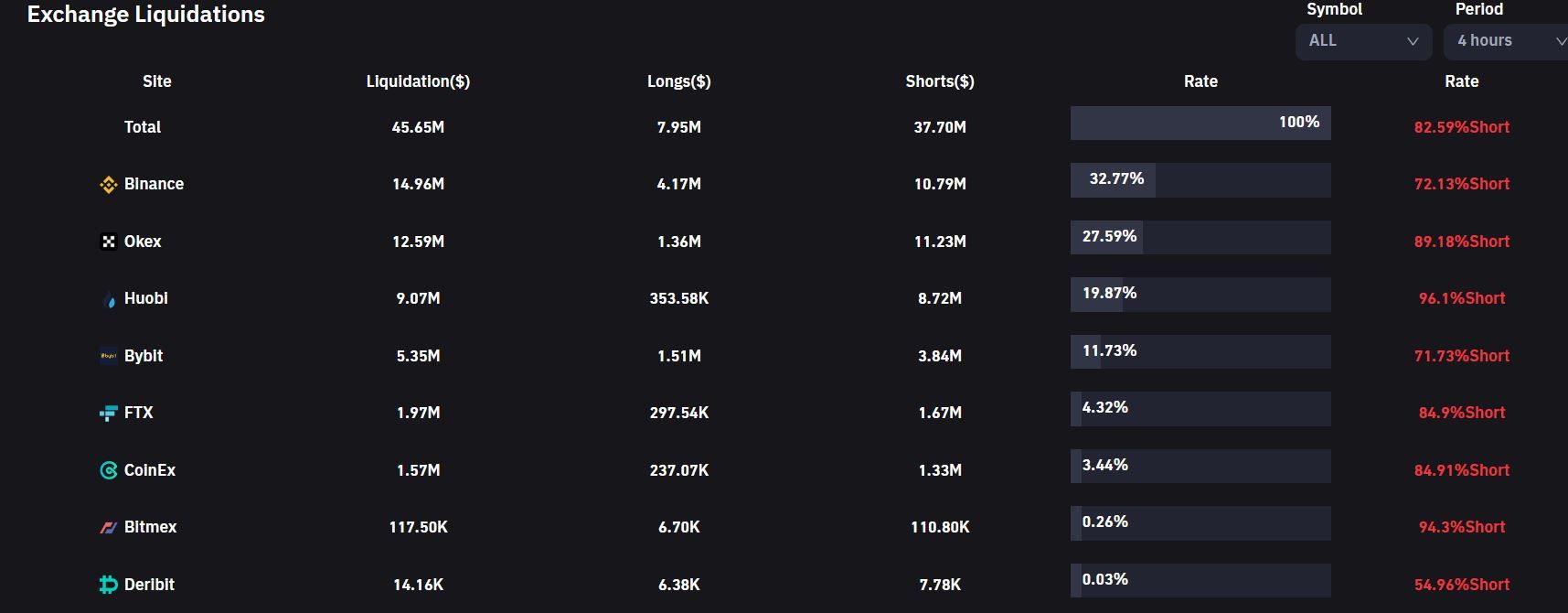Expand Symbol dropdown chevron arrow

[x=1413, y=41]
